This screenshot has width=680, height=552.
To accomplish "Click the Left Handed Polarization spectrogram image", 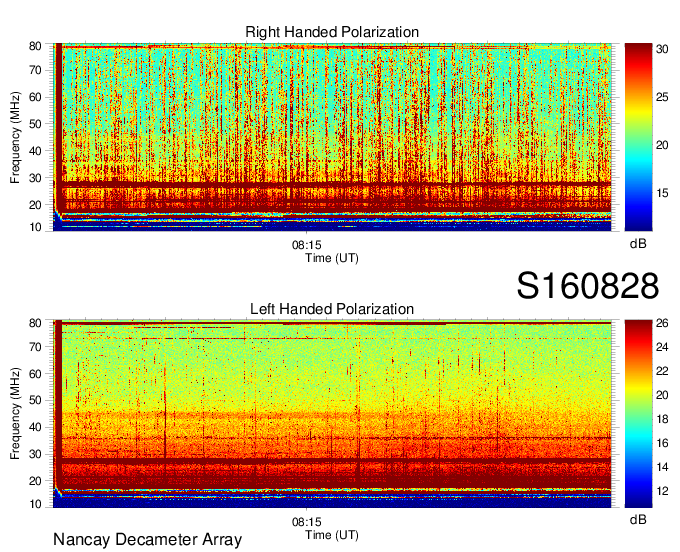I will click(332, 414).
